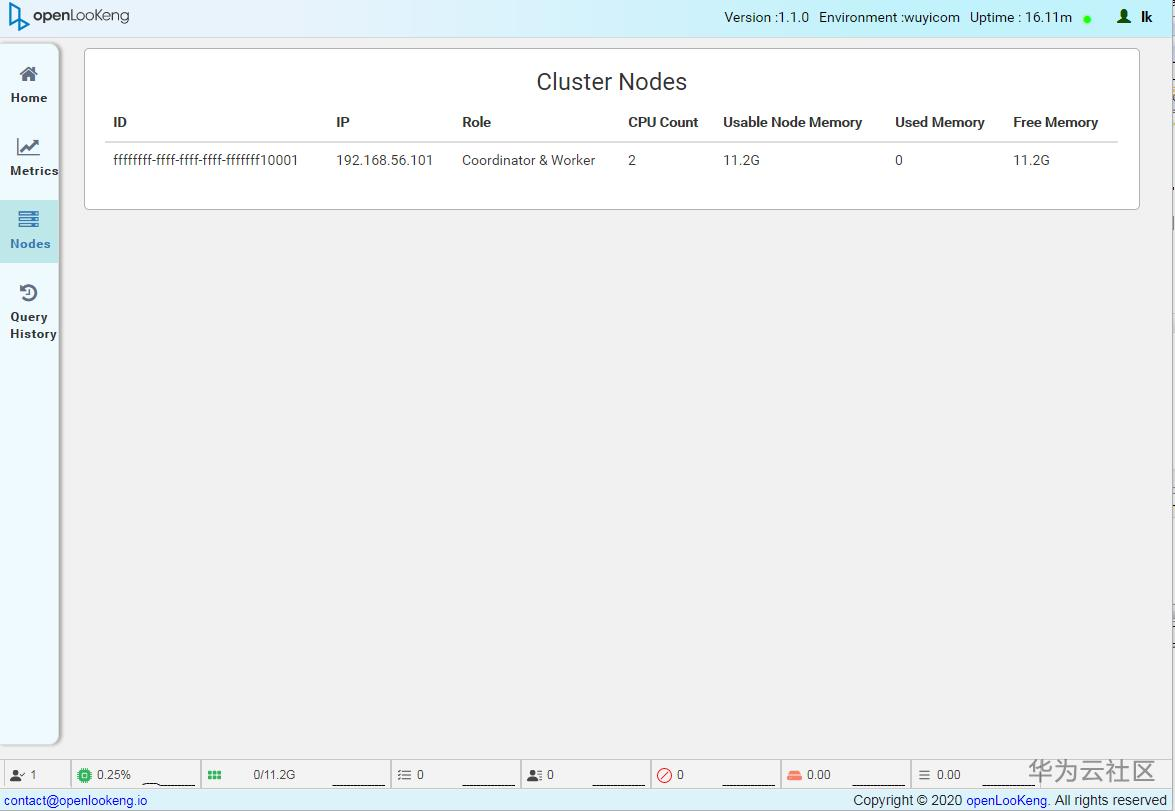Click the green status dot beside Uptime

1087,19
